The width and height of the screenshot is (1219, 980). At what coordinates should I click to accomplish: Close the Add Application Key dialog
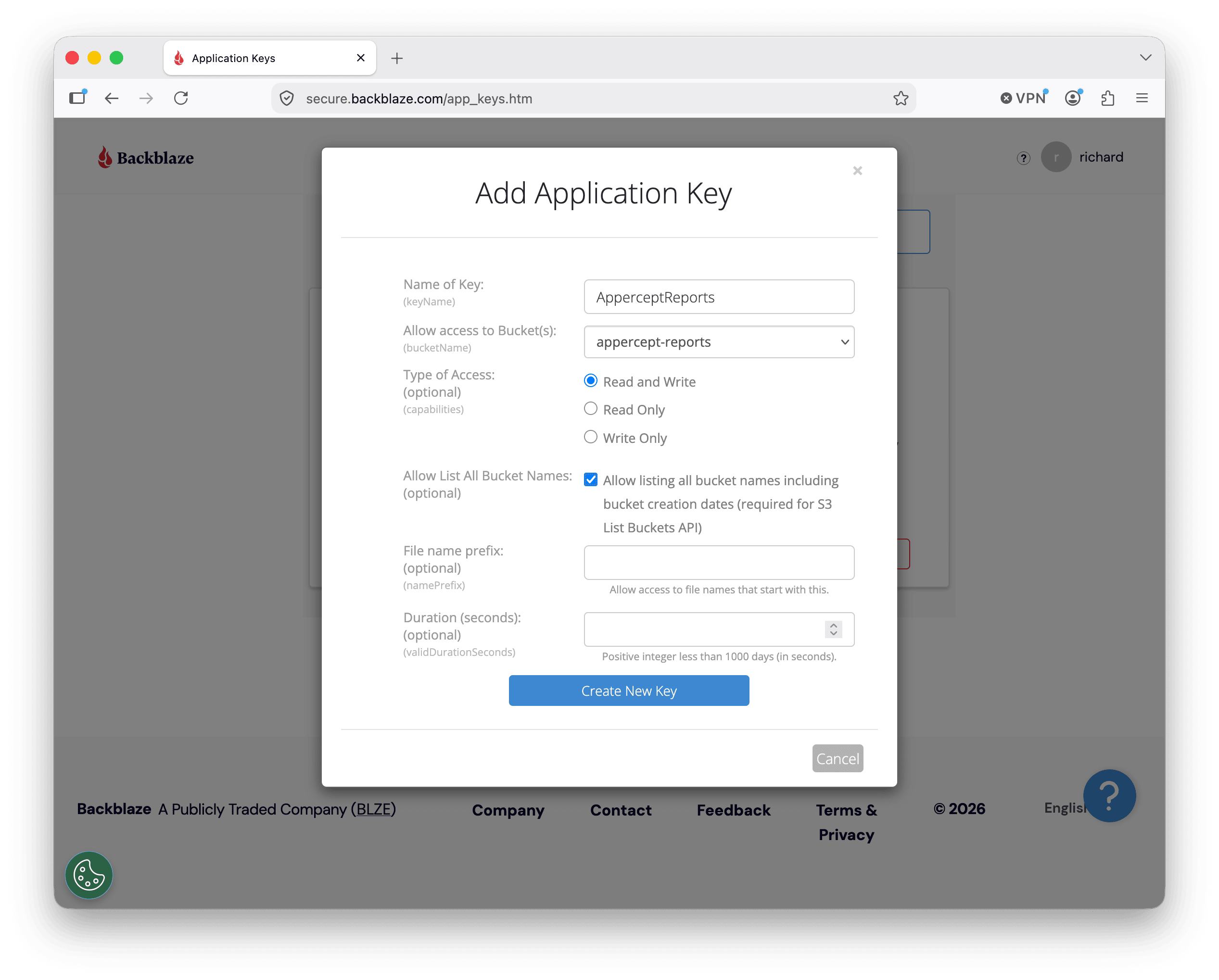[x=857, y=171]
